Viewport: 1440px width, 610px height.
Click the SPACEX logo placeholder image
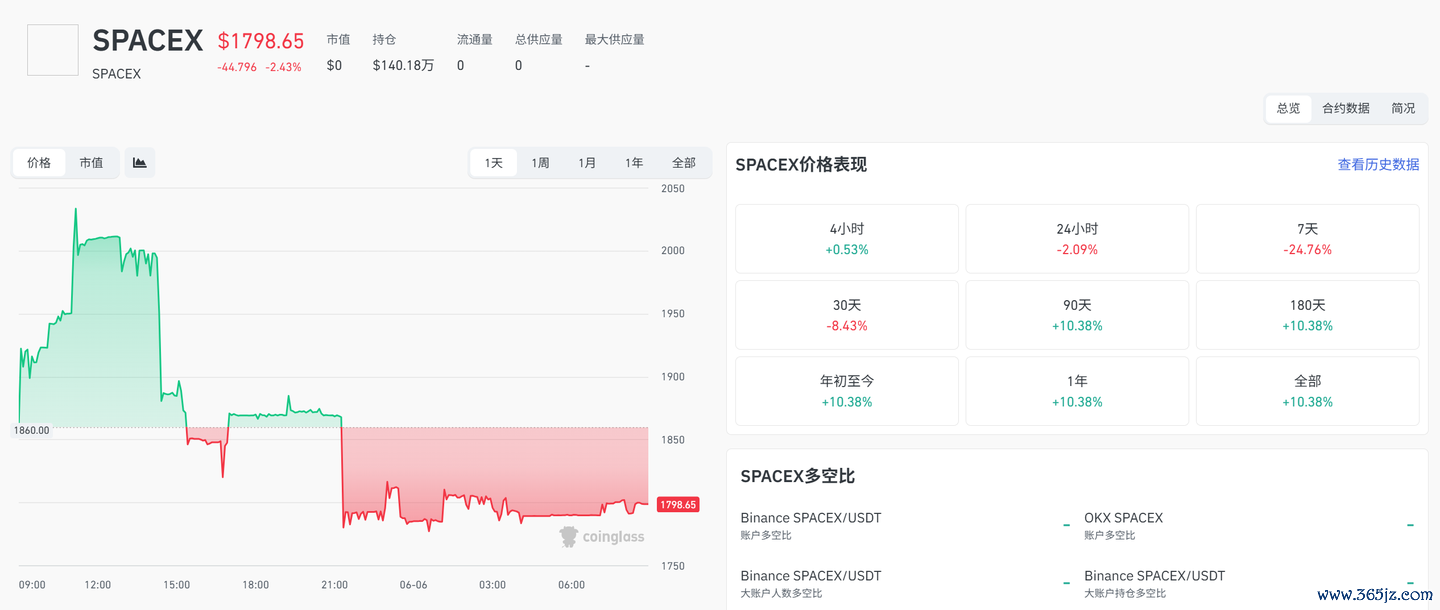[x=53, y=50]
